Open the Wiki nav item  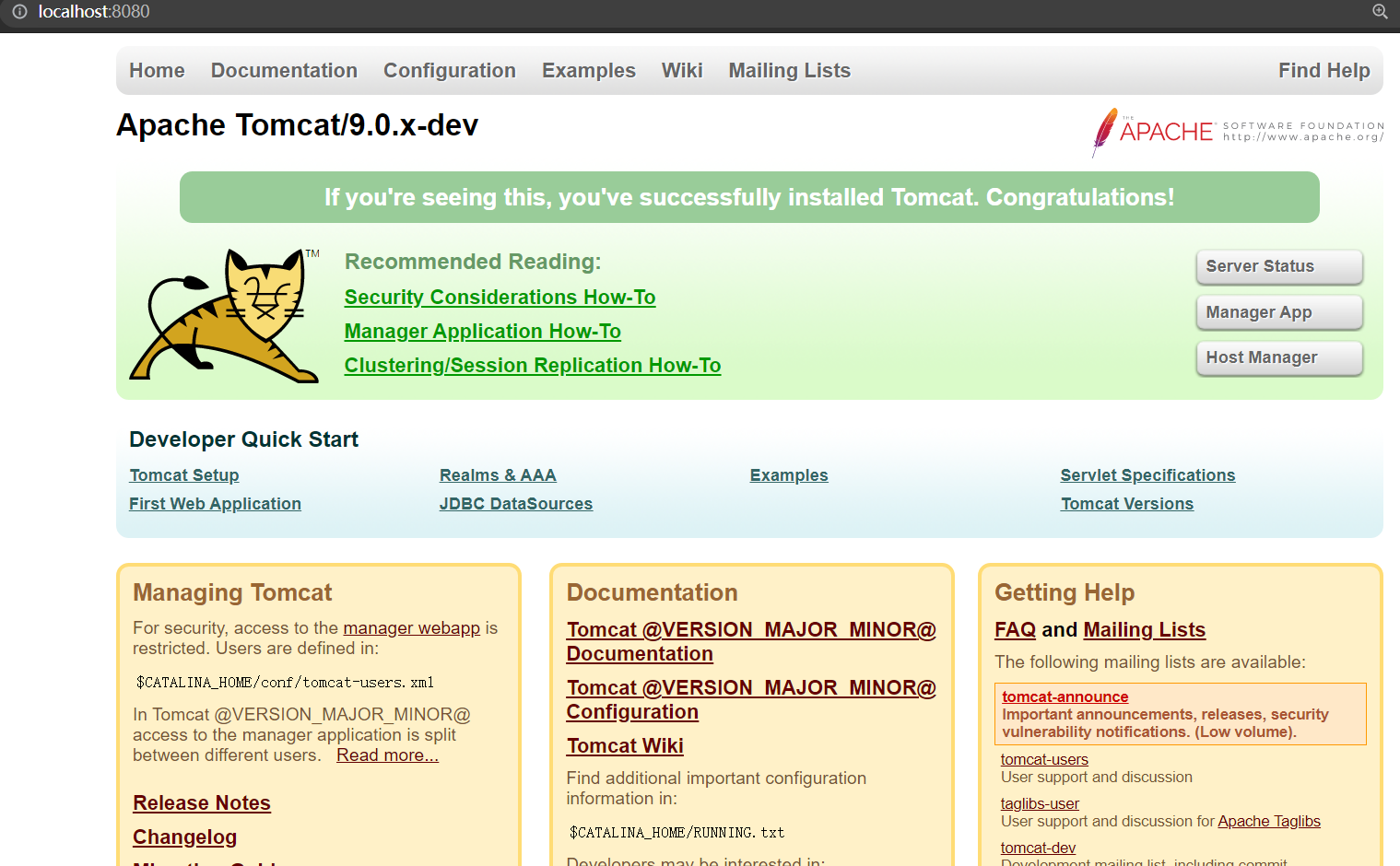[682, 71]
